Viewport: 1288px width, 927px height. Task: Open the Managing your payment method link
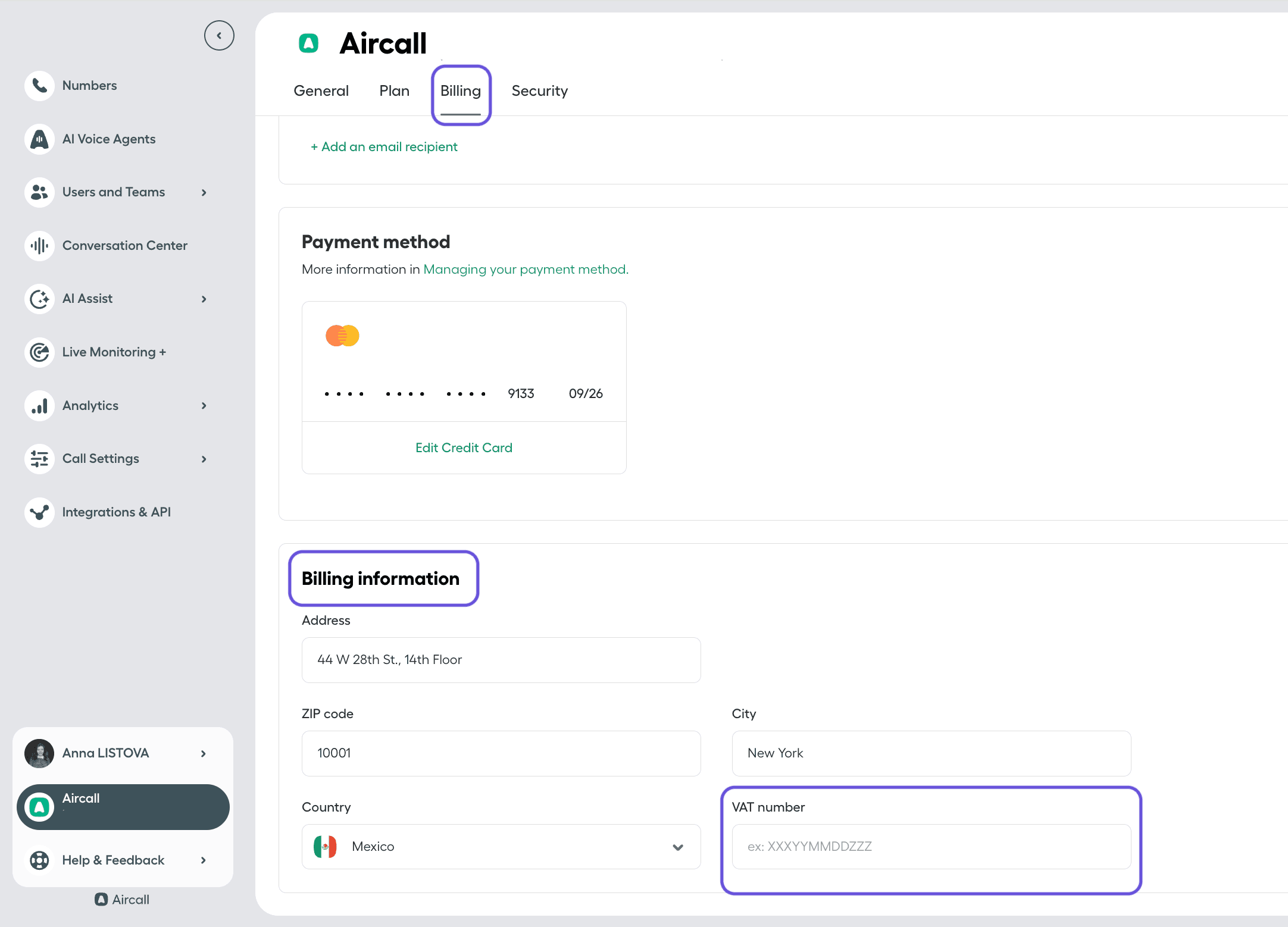pyautogui.click(x=526, y=270)
